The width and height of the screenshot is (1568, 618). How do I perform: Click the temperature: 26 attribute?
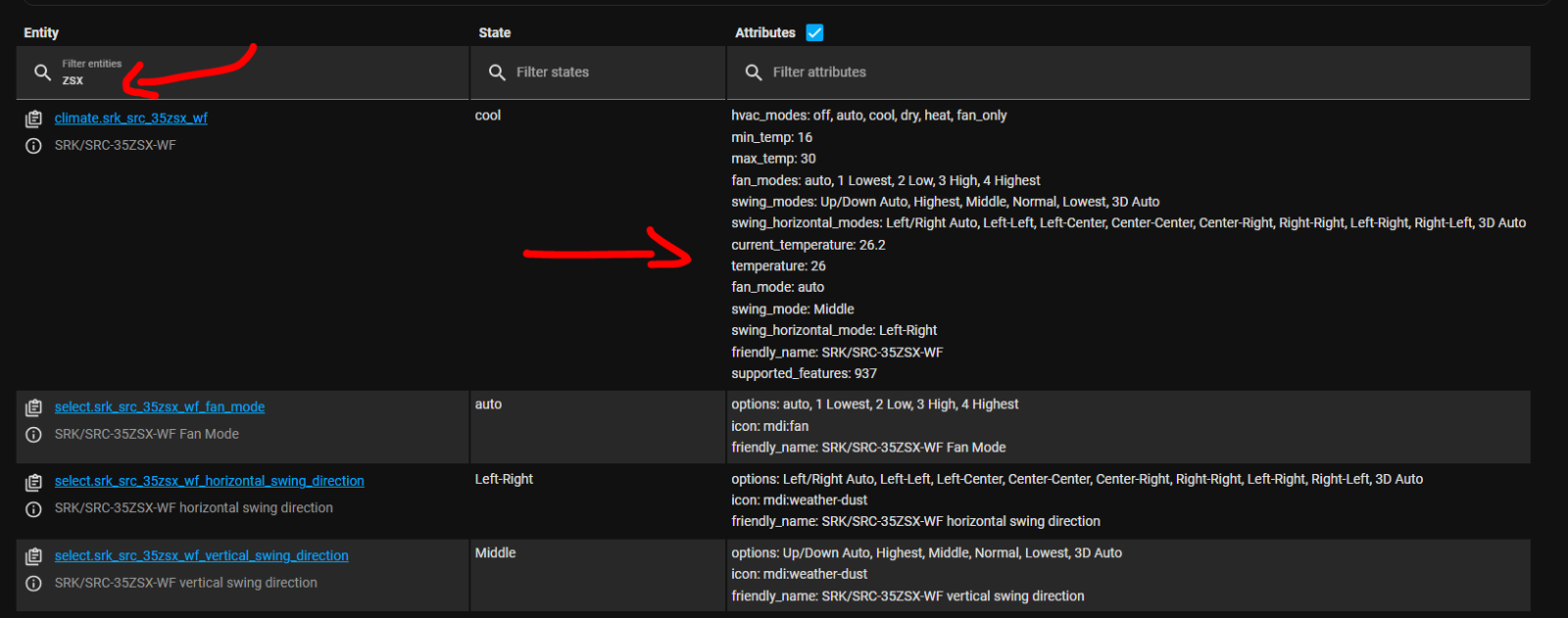point(779,266)
